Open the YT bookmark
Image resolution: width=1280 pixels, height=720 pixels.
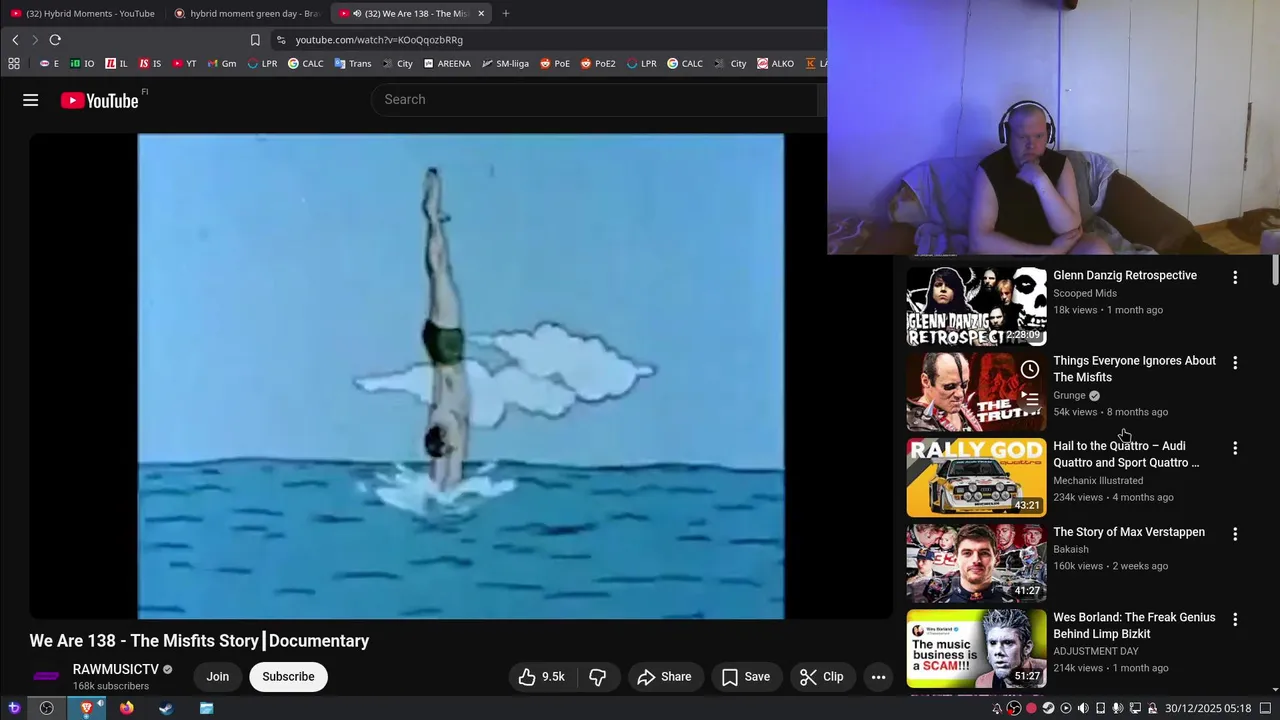pos(184,63)
